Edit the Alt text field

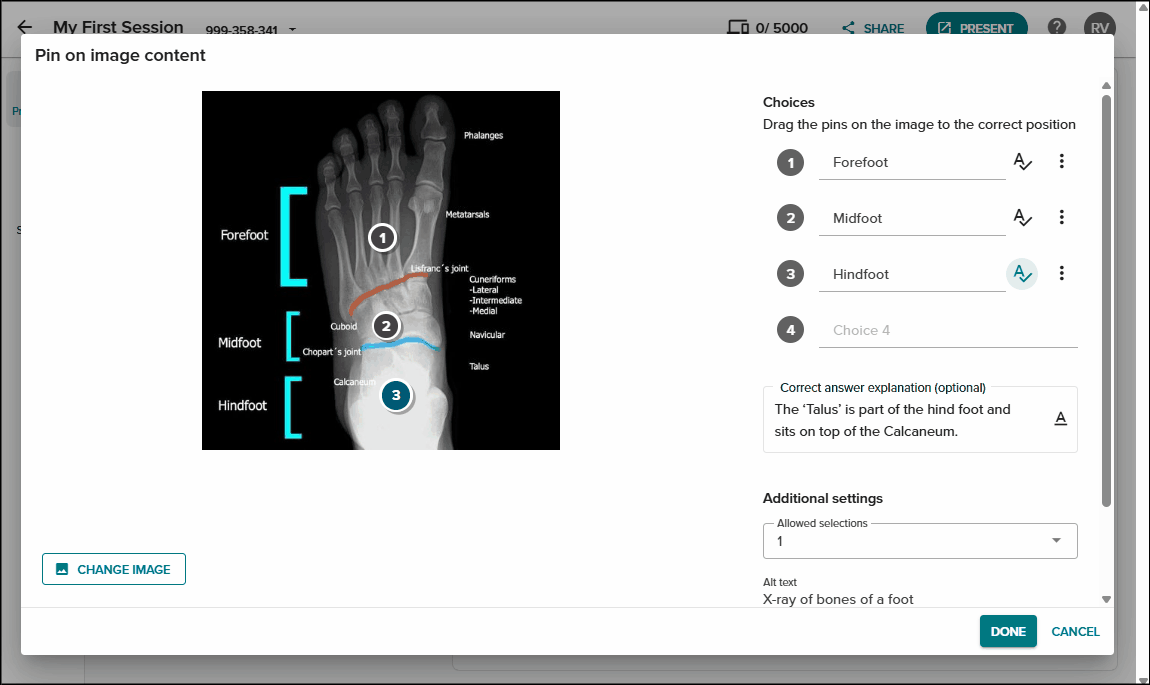(x=920, y=599)
